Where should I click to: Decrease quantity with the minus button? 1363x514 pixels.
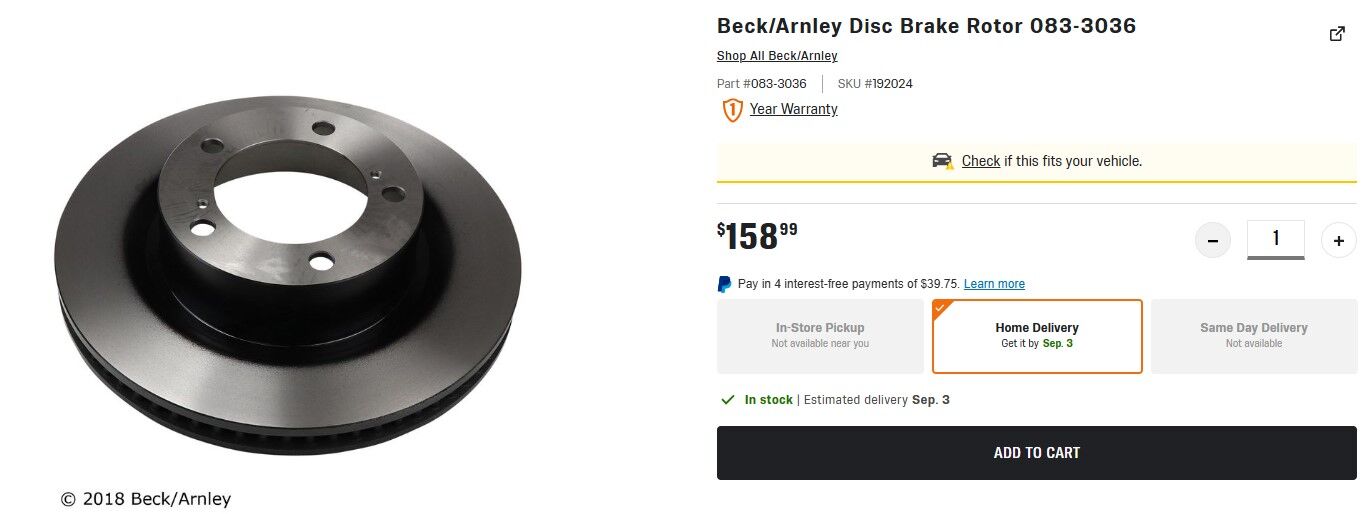[1213, 240]
